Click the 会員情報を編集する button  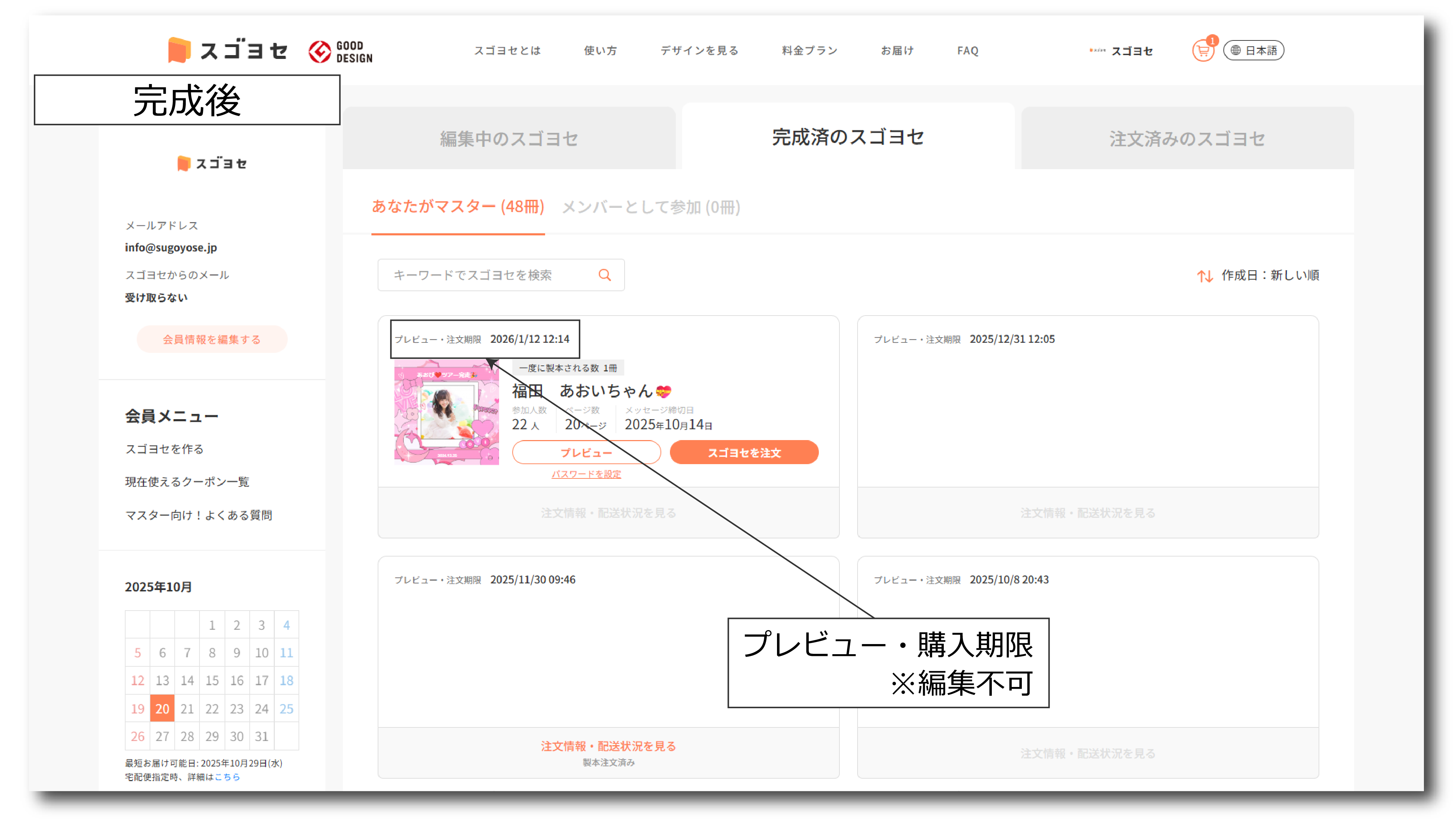click(x=212, y=340)
